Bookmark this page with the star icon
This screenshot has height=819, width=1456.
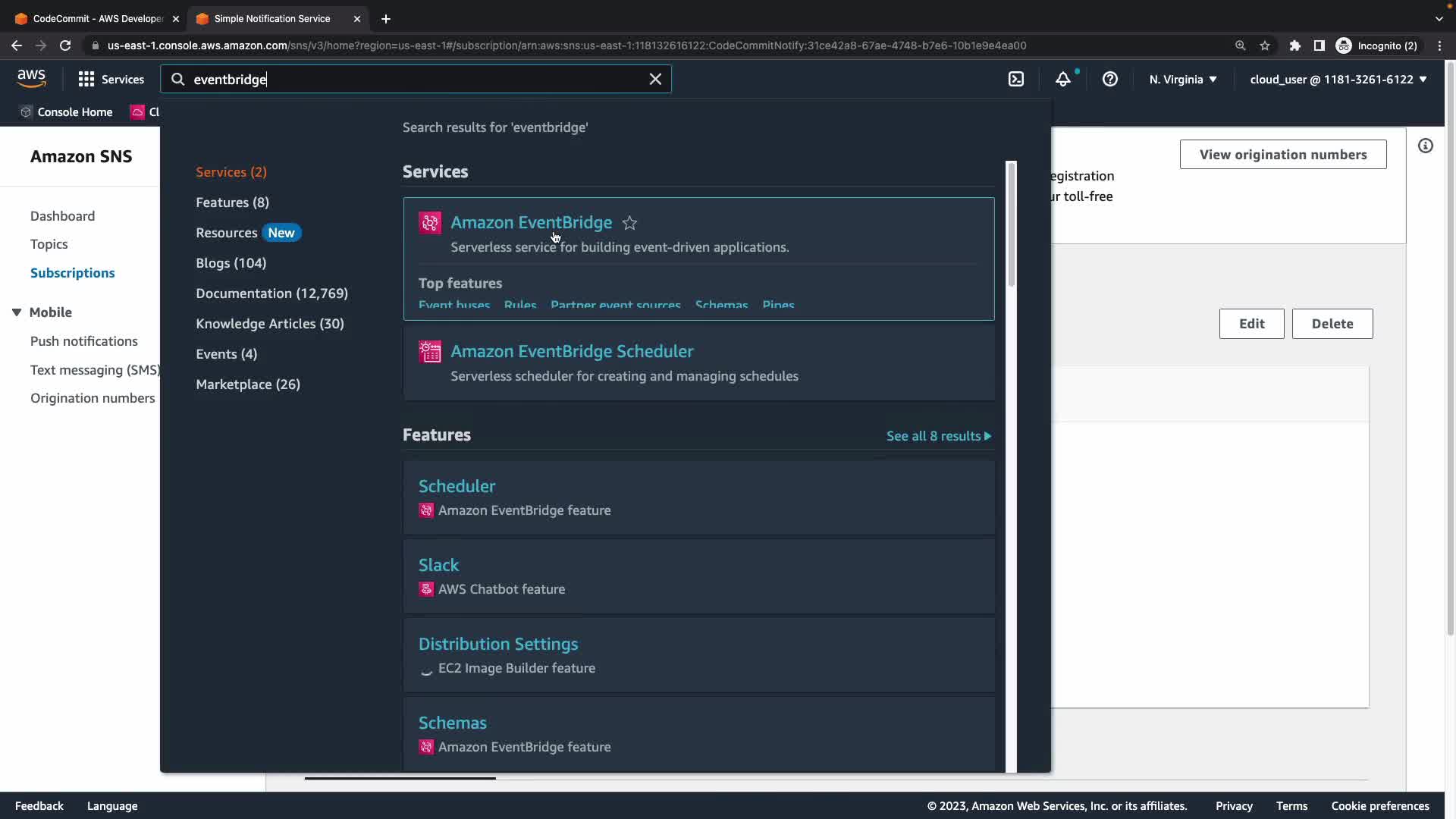tap(1265, 45)
